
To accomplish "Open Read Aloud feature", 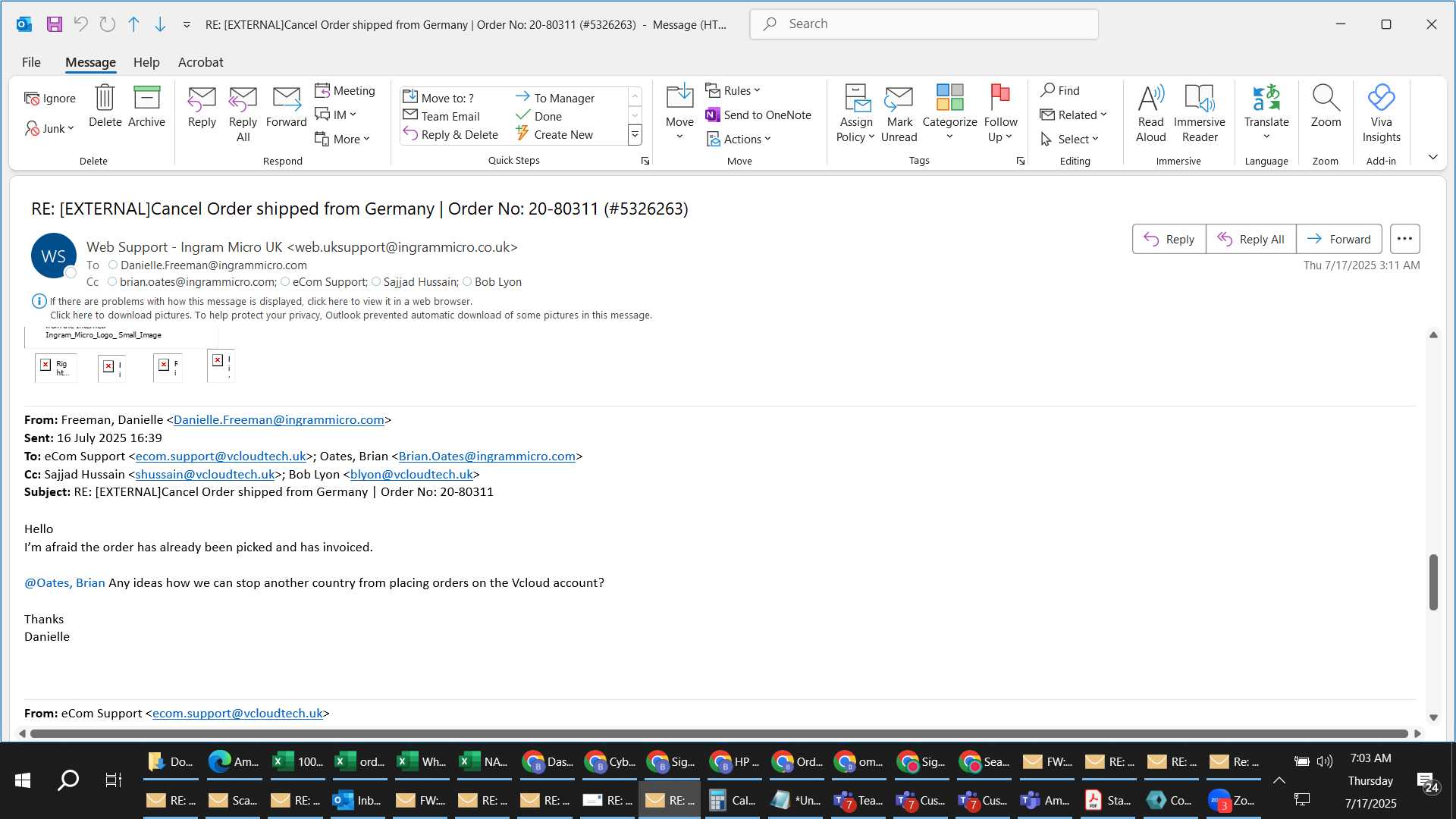I will (1150, 114).
